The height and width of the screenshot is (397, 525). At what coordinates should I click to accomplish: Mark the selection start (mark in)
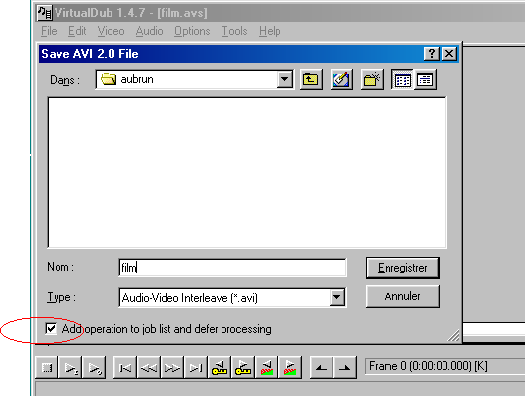[x=321, y=368]
